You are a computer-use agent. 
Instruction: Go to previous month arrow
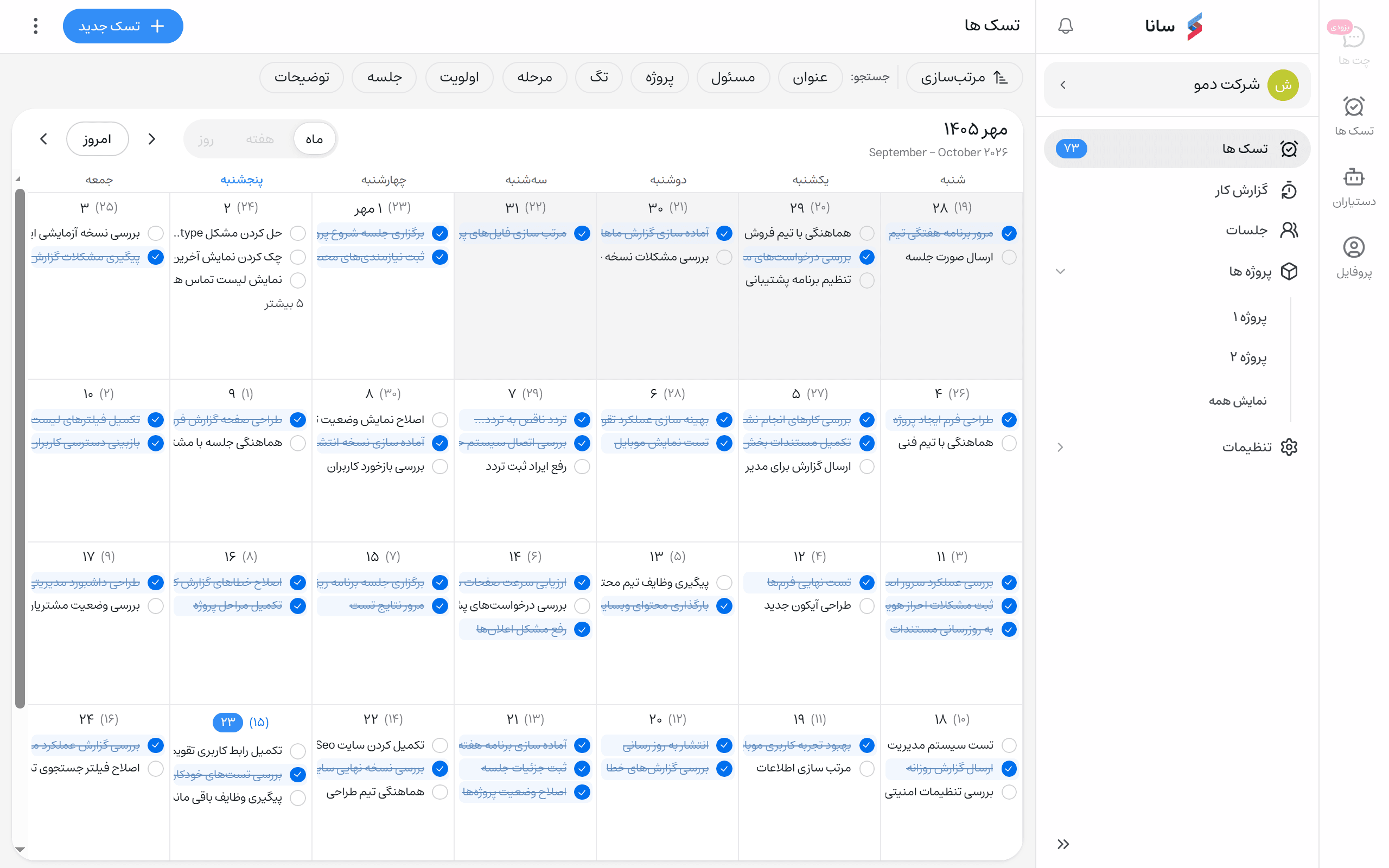click(x=151, y=139)
